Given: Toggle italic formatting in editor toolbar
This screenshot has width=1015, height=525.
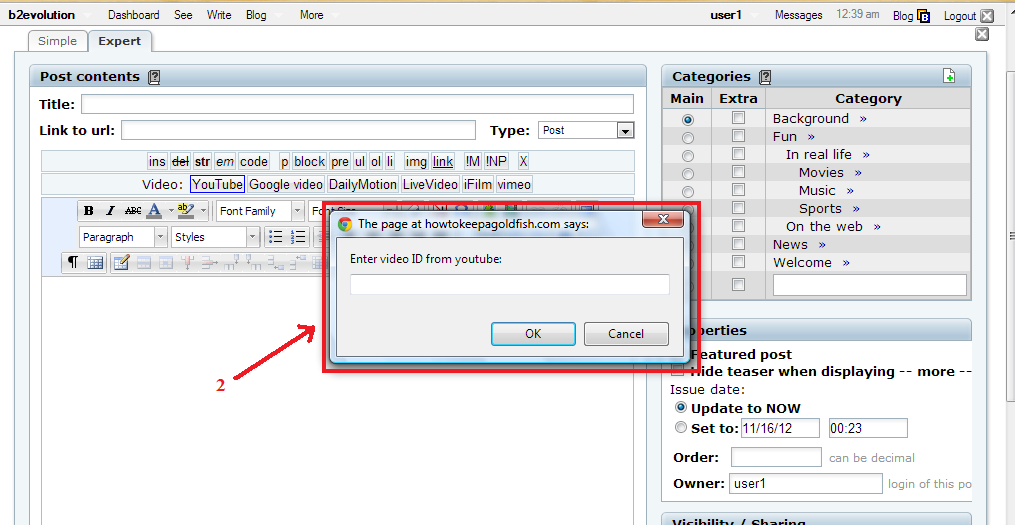Looking at the screenshot, I should (110, 210).
